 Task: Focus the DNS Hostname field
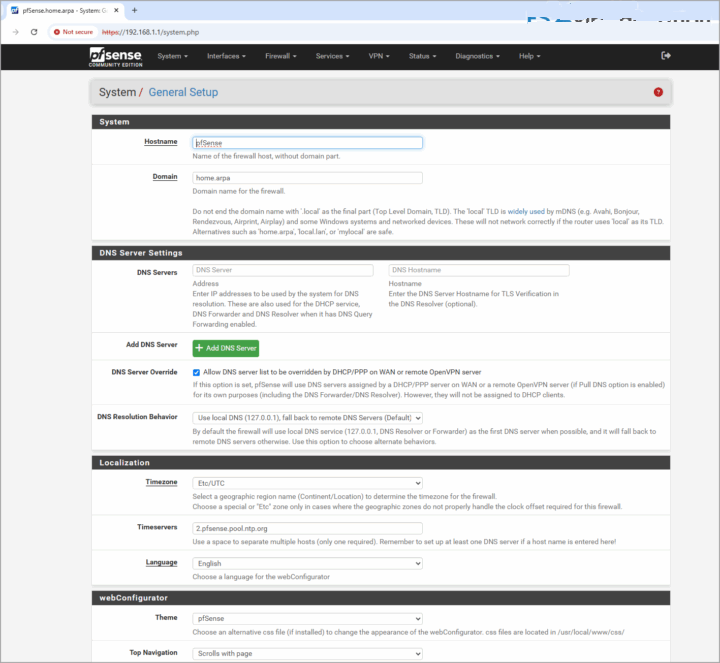coord(479,270)
